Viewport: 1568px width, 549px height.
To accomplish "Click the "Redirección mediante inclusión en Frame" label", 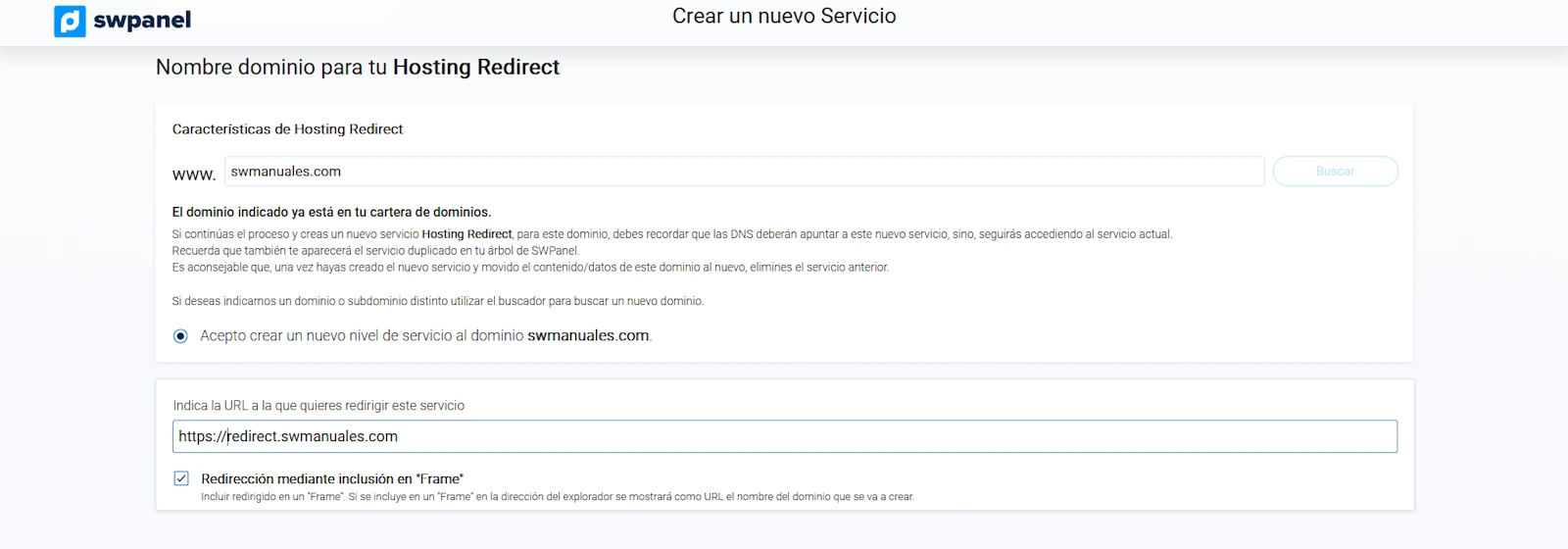I will pyautogui.click(x=331, y=478).
